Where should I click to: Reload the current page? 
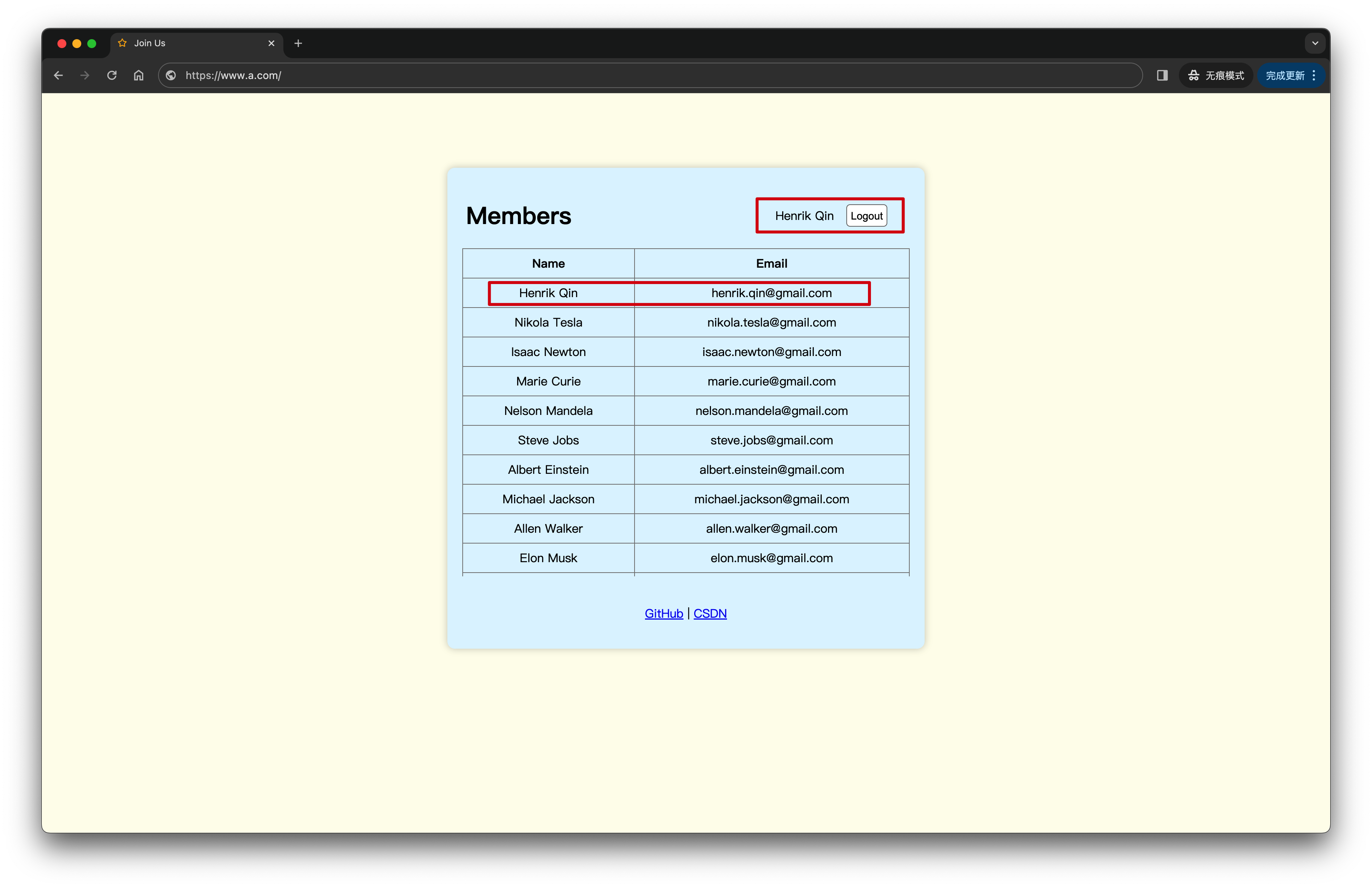click(111, 75)
